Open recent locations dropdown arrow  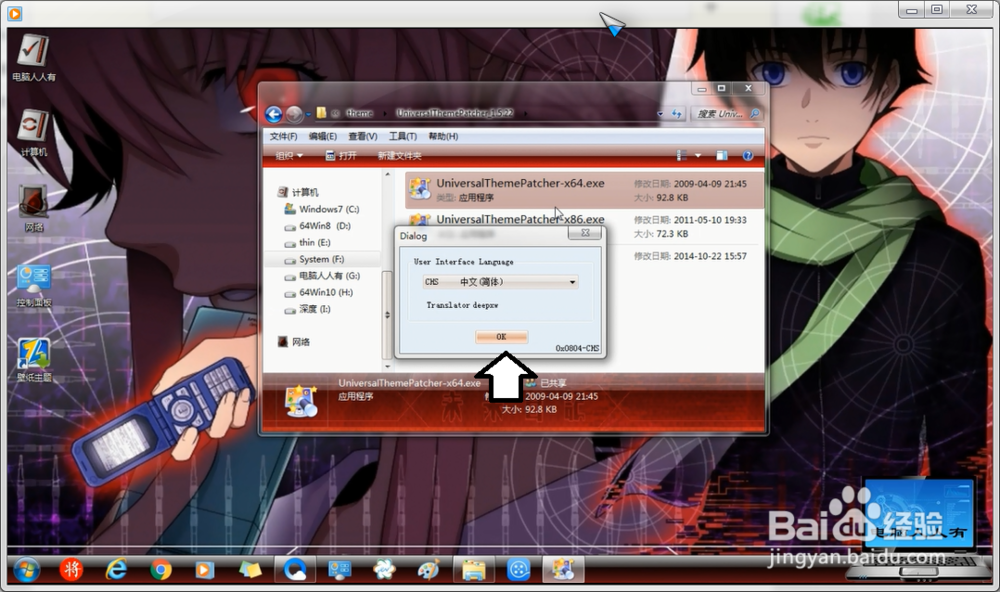[x=308, y=115]
